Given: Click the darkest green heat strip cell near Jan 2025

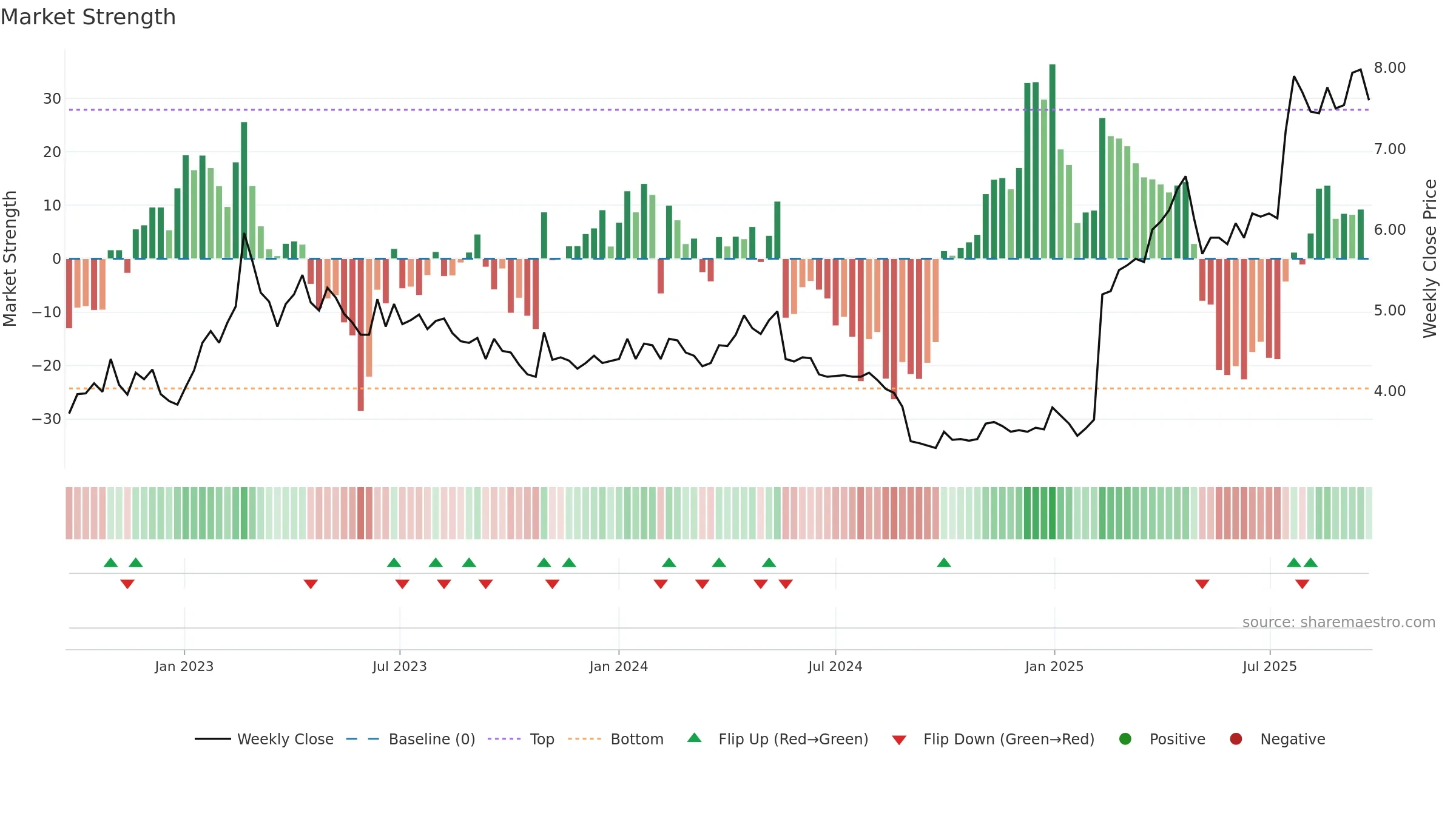Looking at the screenshot, I should click(x=1053, y=513).
